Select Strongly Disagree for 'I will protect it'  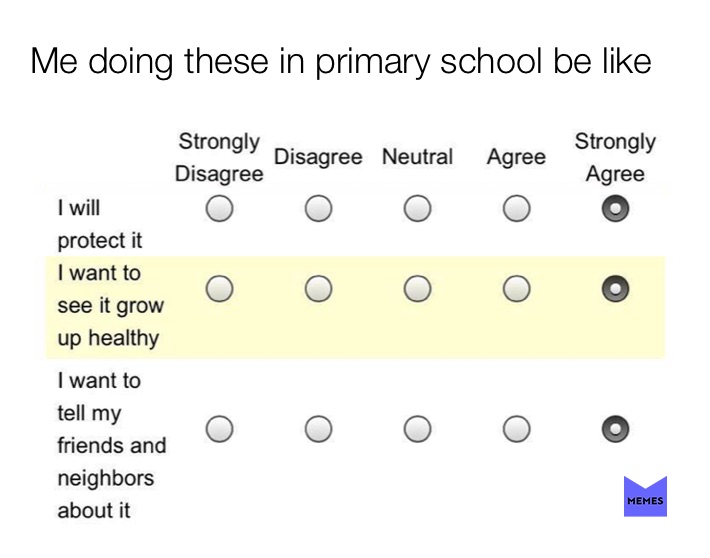pyautogui.click(x=220, y=208)
